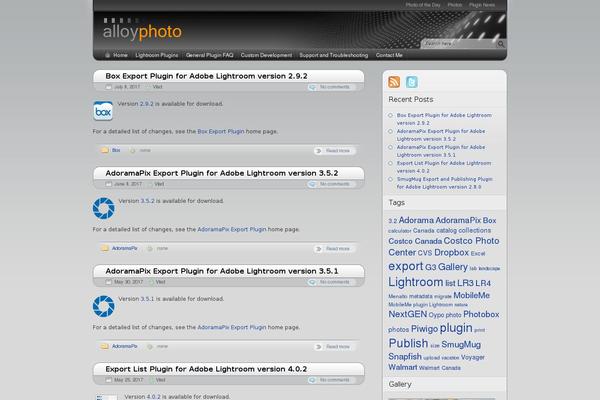Screen dimensions: 600x400
Task: Click folder icon beside AdoramaPix category of 3.5.2 post
Action: (104, 248)
